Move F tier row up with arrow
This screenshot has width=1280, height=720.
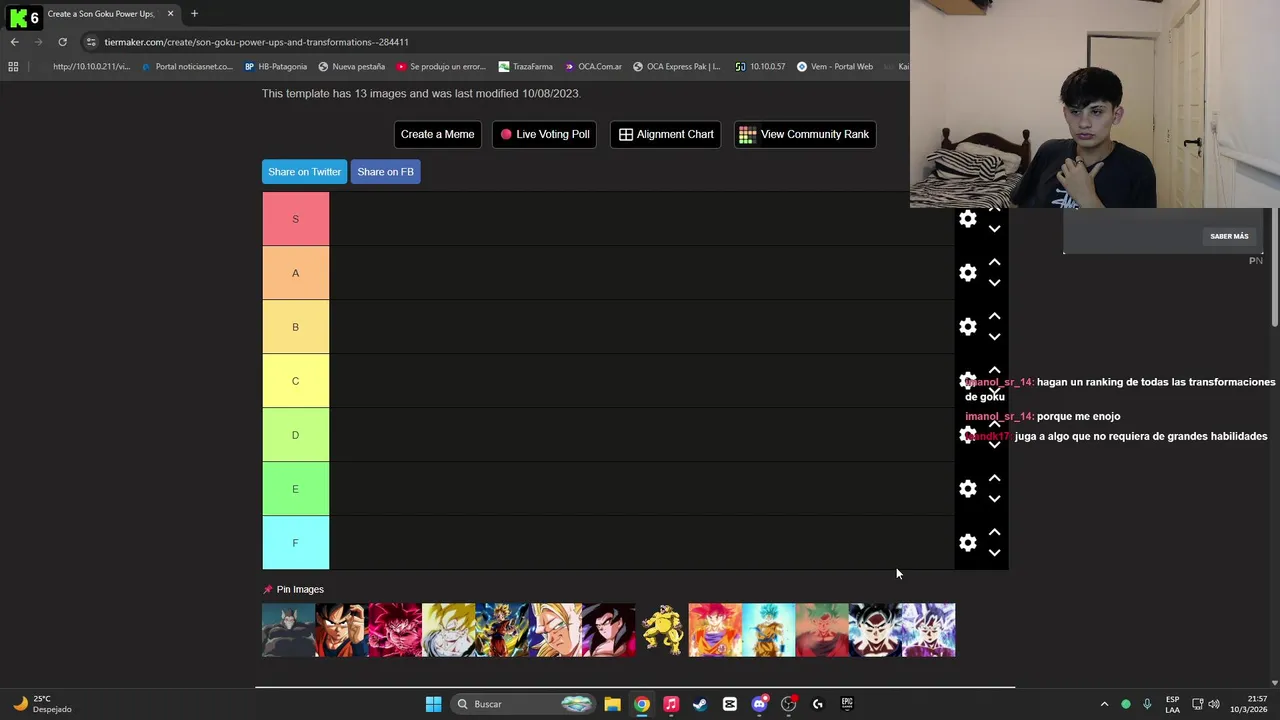pos(994,532)
